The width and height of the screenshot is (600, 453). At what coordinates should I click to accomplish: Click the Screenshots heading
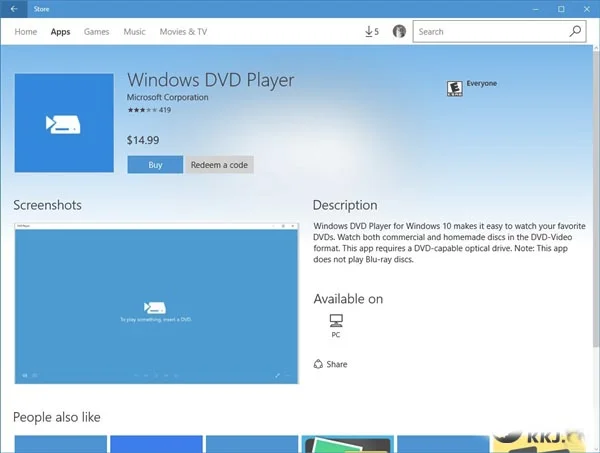click(47, 205)
